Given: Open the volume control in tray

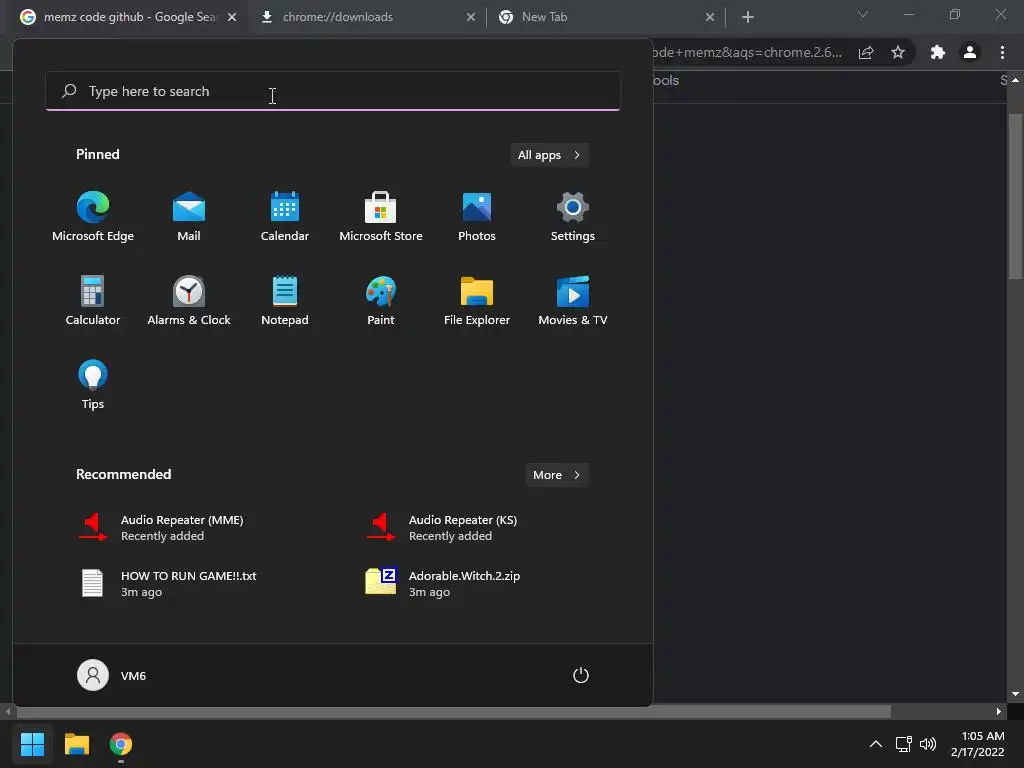Looking at the screenshot, I should pyautogui.click(x=927, y=744).
